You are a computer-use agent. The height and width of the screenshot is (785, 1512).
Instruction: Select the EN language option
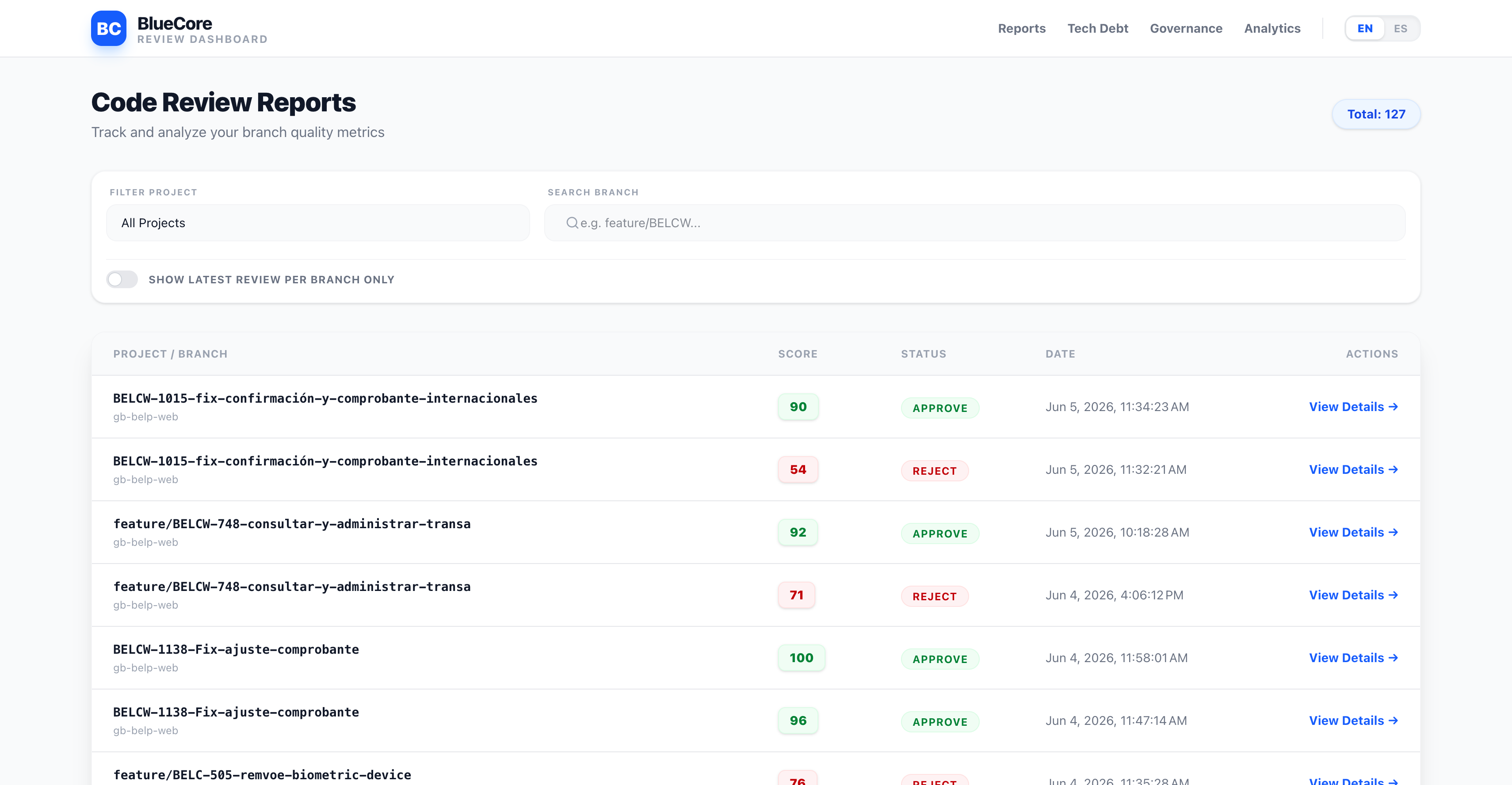pos(1365,28)
